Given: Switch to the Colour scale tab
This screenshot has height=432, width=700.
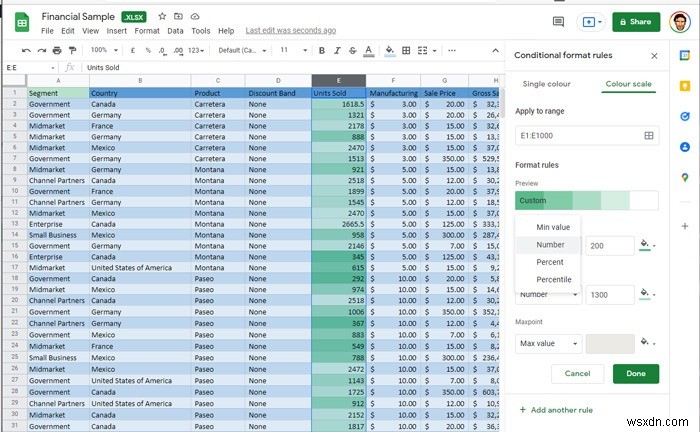Looking at the screenshot, I should coord(628,84).
